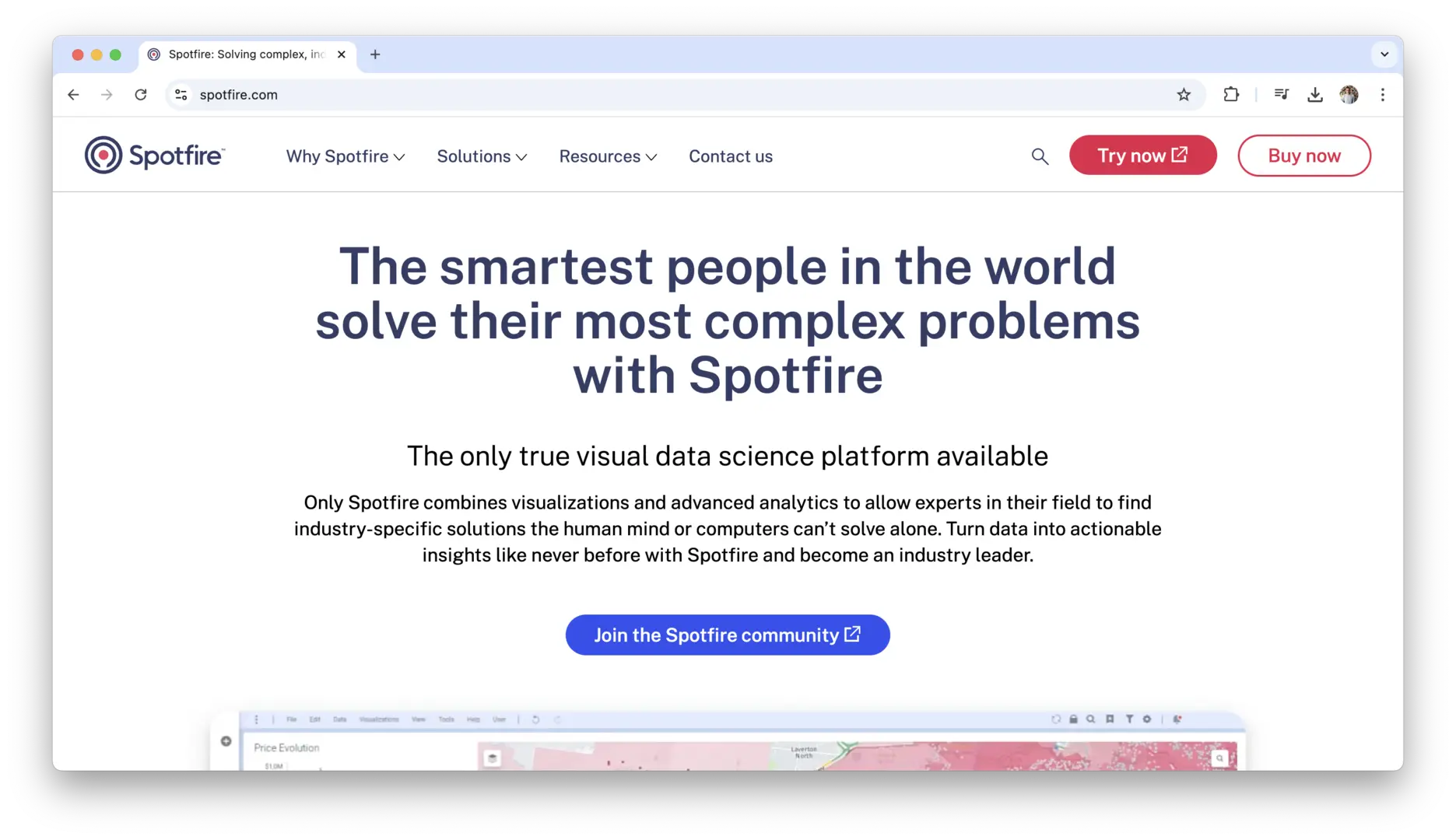
Task: Click the lock icon in the preview toolbar
Action: point(1073,719)
